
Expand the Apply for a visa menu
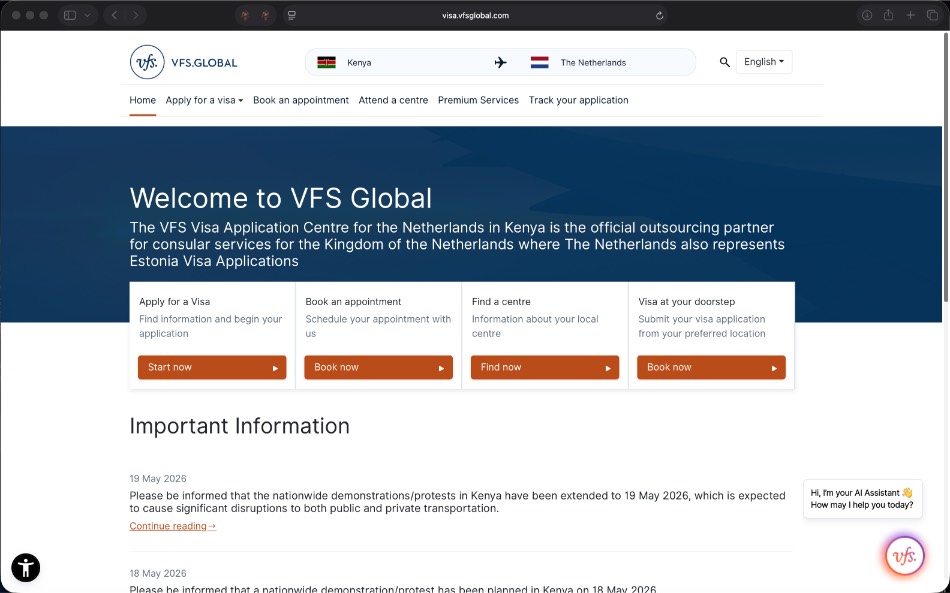click(204, 100)
